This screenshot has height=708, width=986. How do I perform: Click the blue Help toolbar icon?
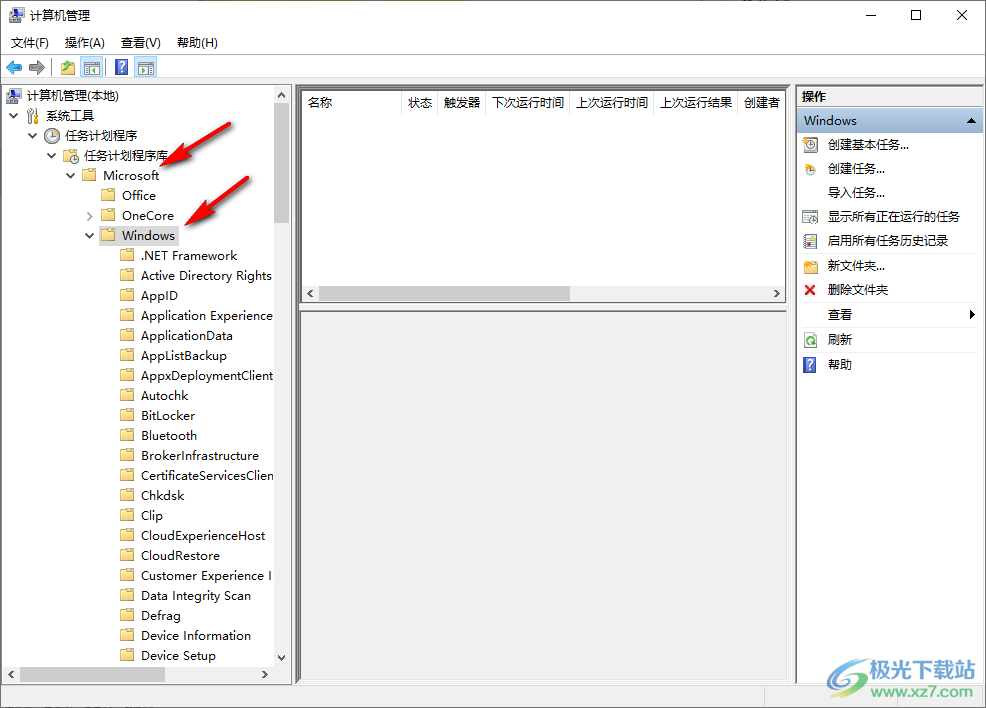coord(121,67)
